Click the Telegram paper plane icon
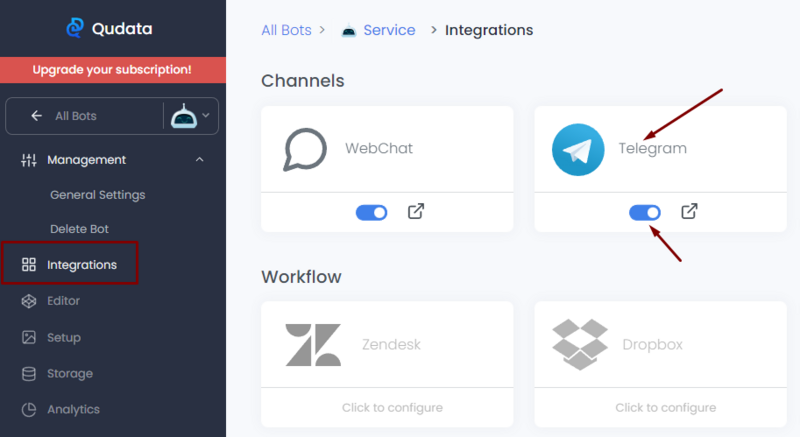The height and width of the screenshot is (437, 800). coord(578,150)
